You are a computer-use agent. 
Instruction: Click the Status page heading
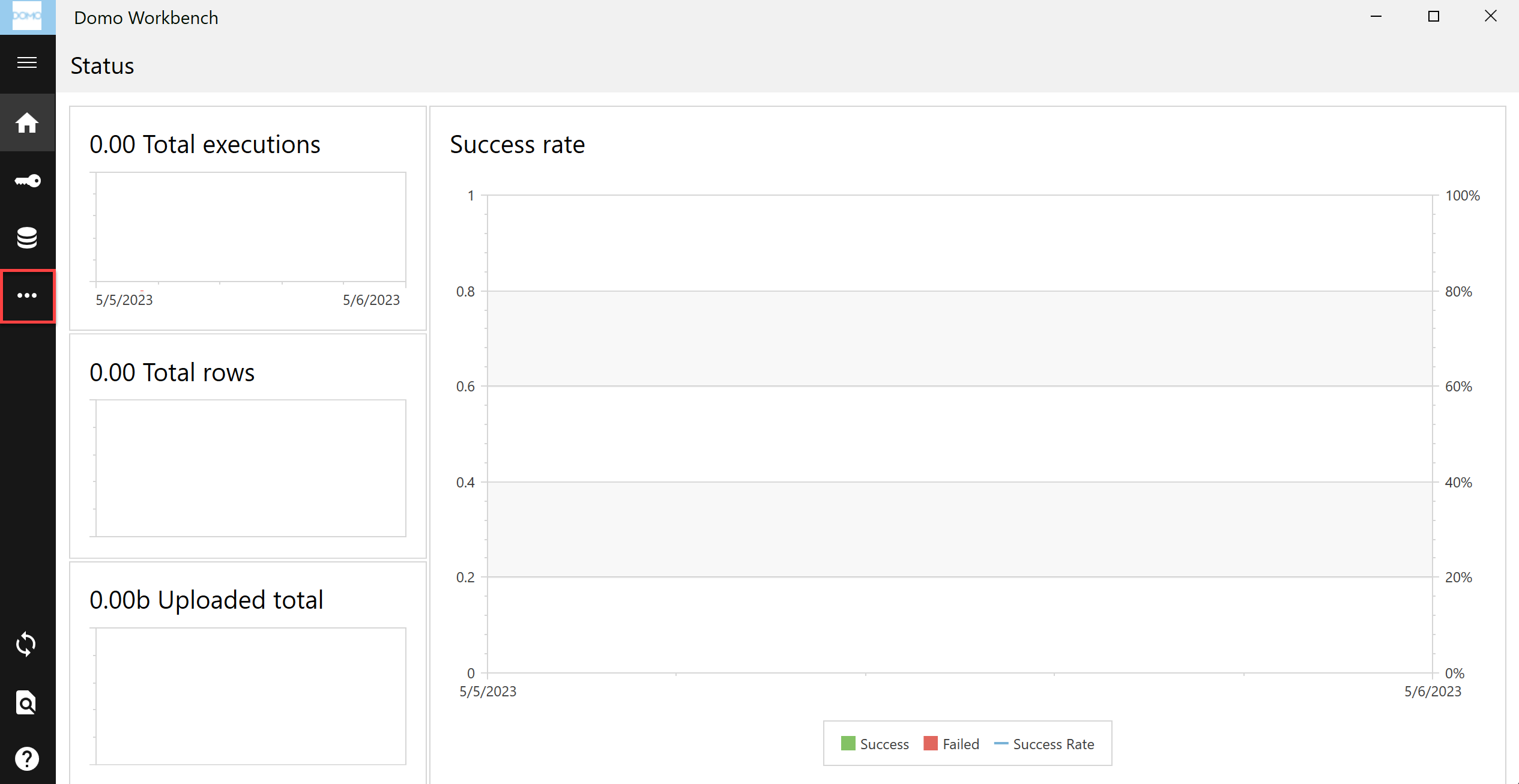(x=102, y=66)
